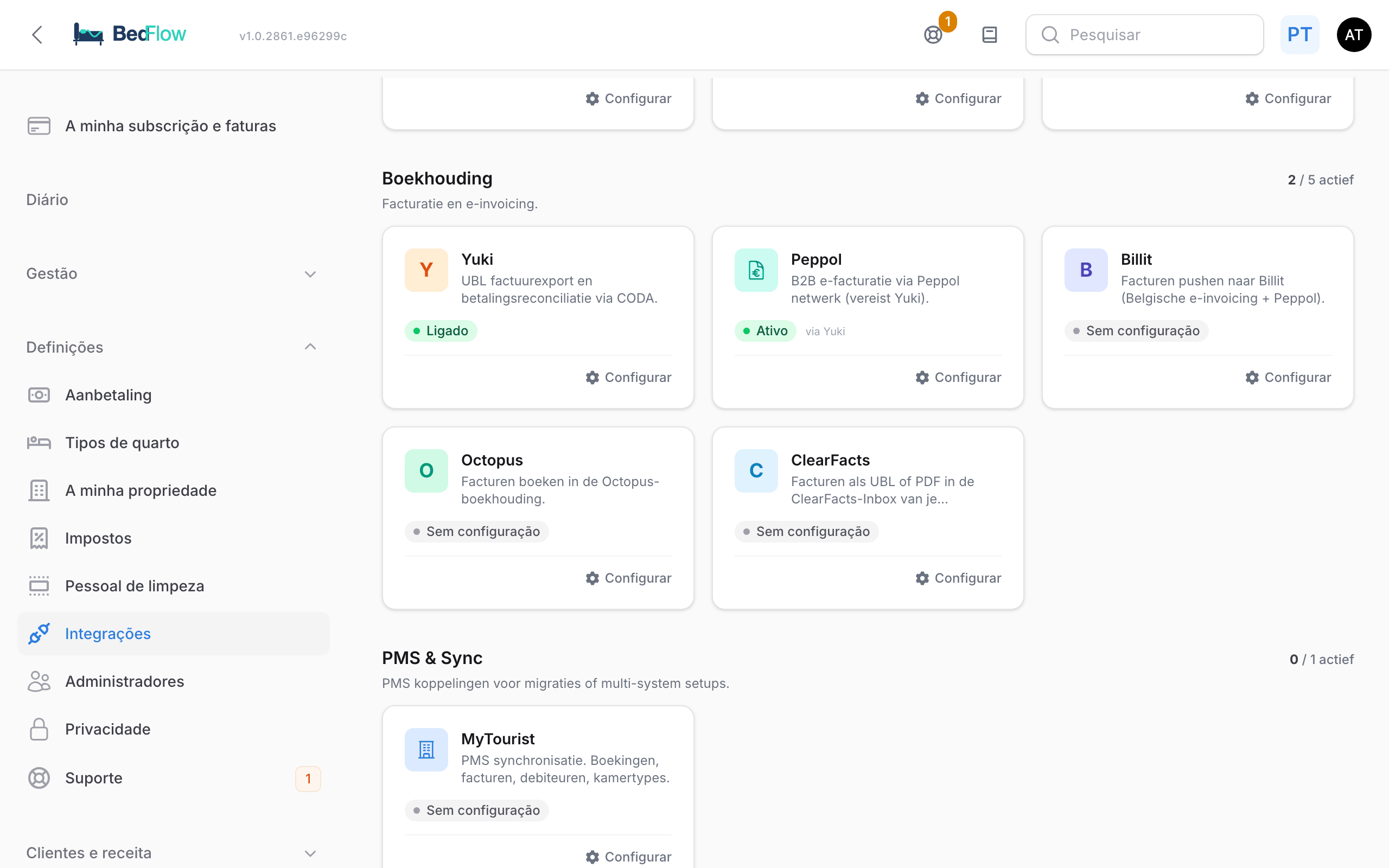This screenshot has height=868, width=1389.
Task: Collapse the Definições sidebar section
Action: point(172,347)
